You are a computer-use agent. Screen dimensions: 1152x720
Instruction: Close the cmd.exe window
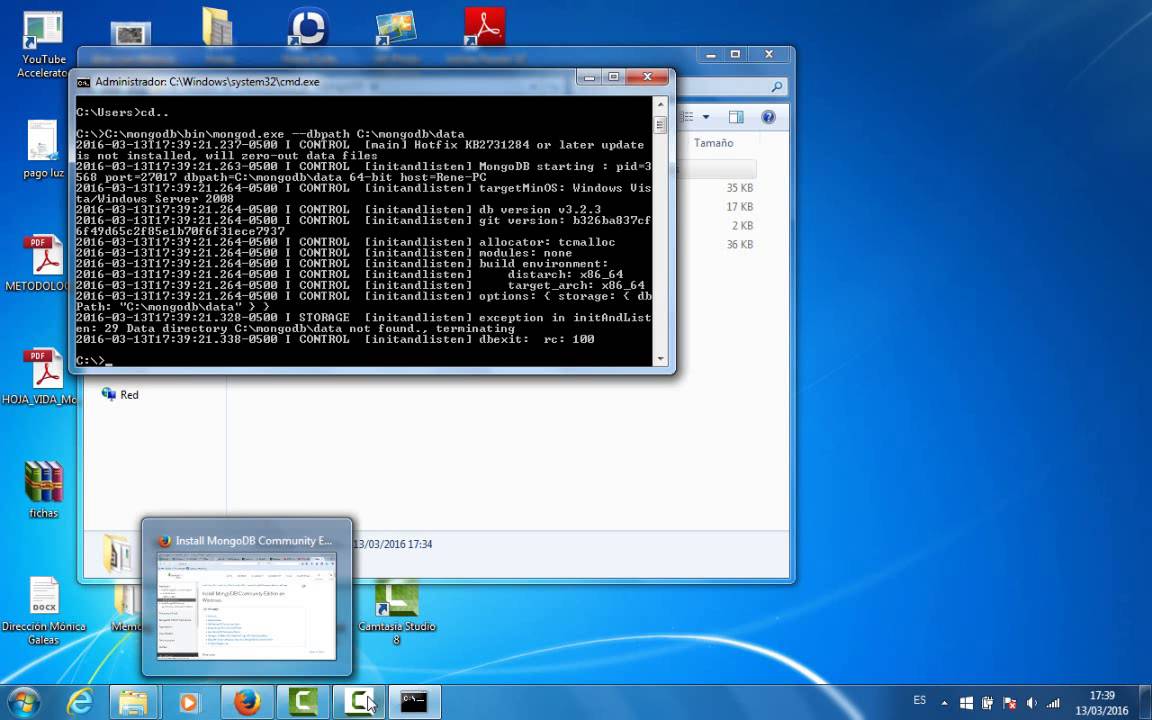[647, 76]
